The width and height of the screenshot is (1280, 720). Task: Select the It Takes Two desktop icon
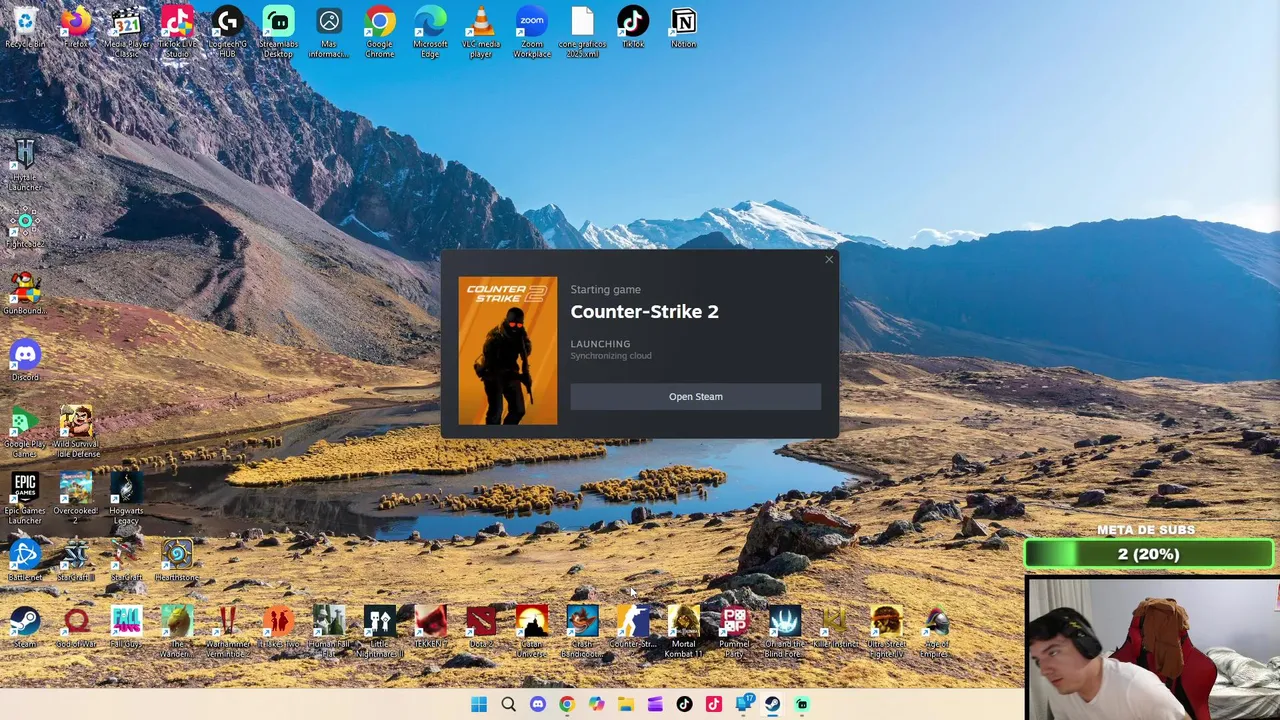(278, 627)
